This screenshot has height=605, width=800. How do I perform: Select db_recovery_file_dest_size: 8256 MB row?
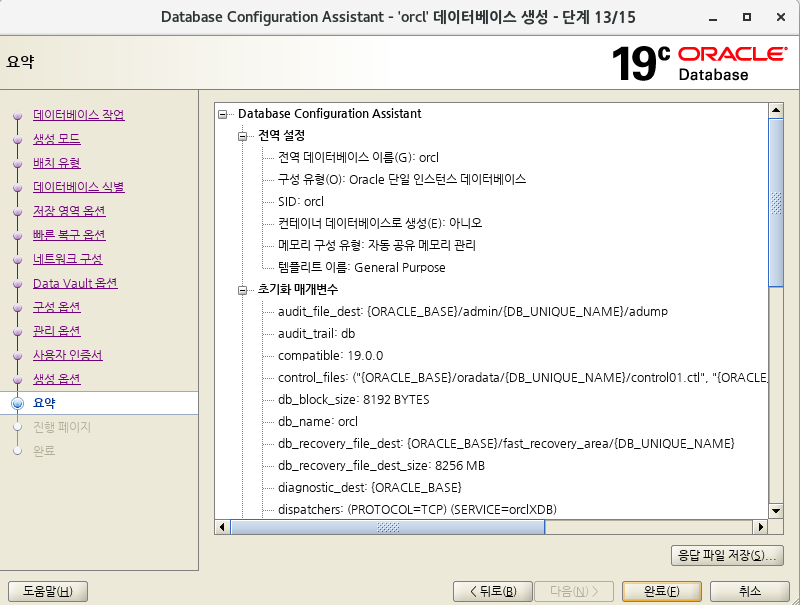coord(382,466)
